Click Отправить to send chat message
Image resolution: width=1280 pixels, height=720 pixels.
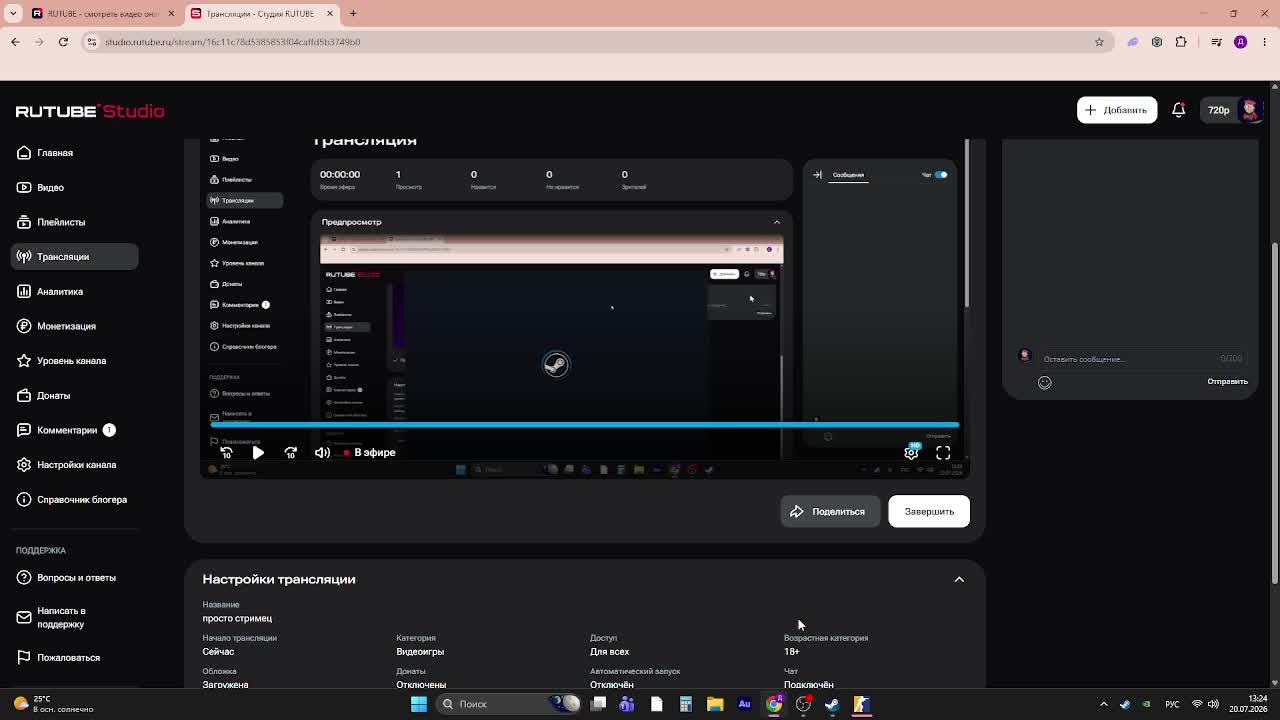pos(1227,382)
